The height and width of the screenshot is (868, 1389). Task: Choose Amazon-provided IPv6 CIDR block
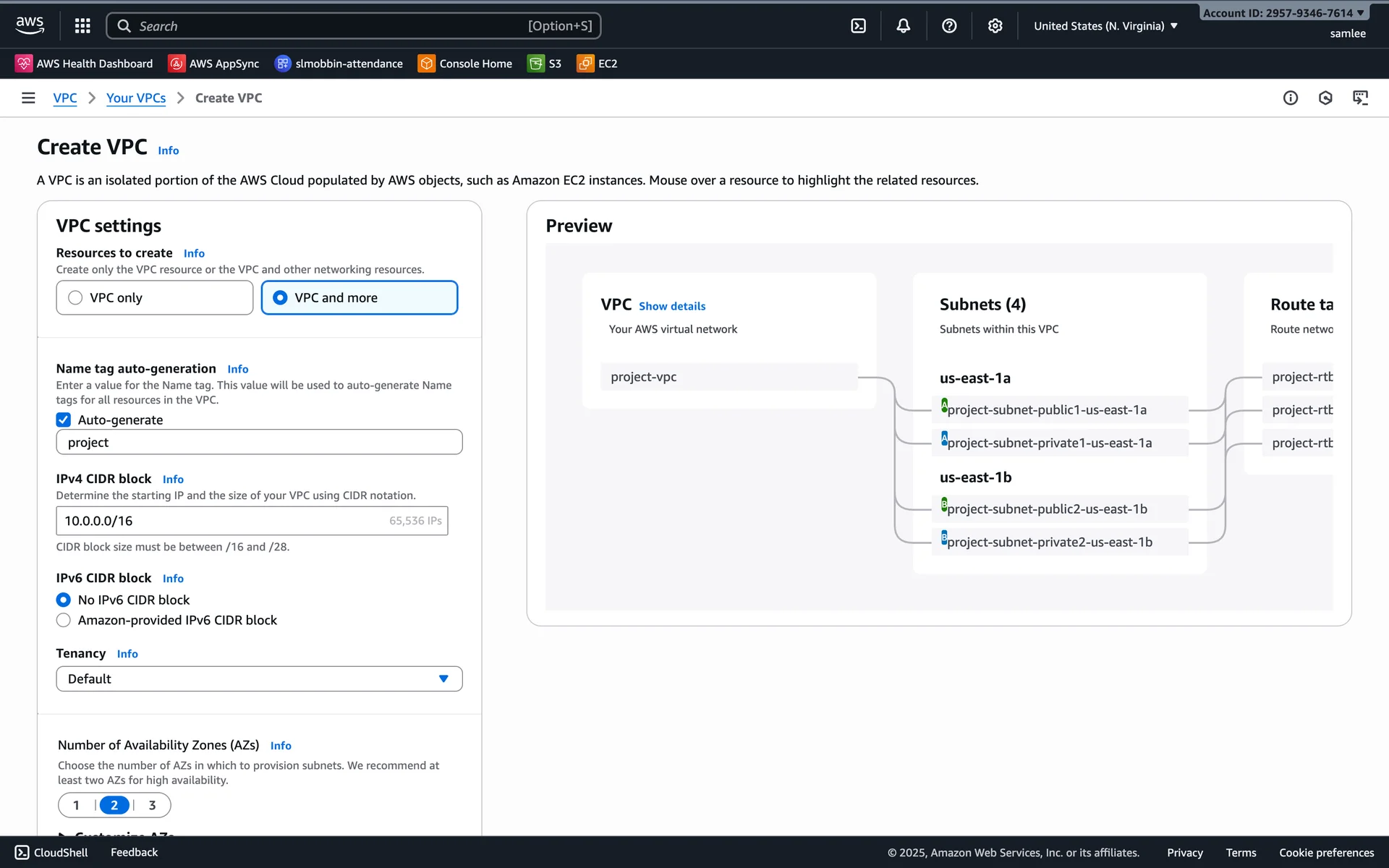click(64, 621)
